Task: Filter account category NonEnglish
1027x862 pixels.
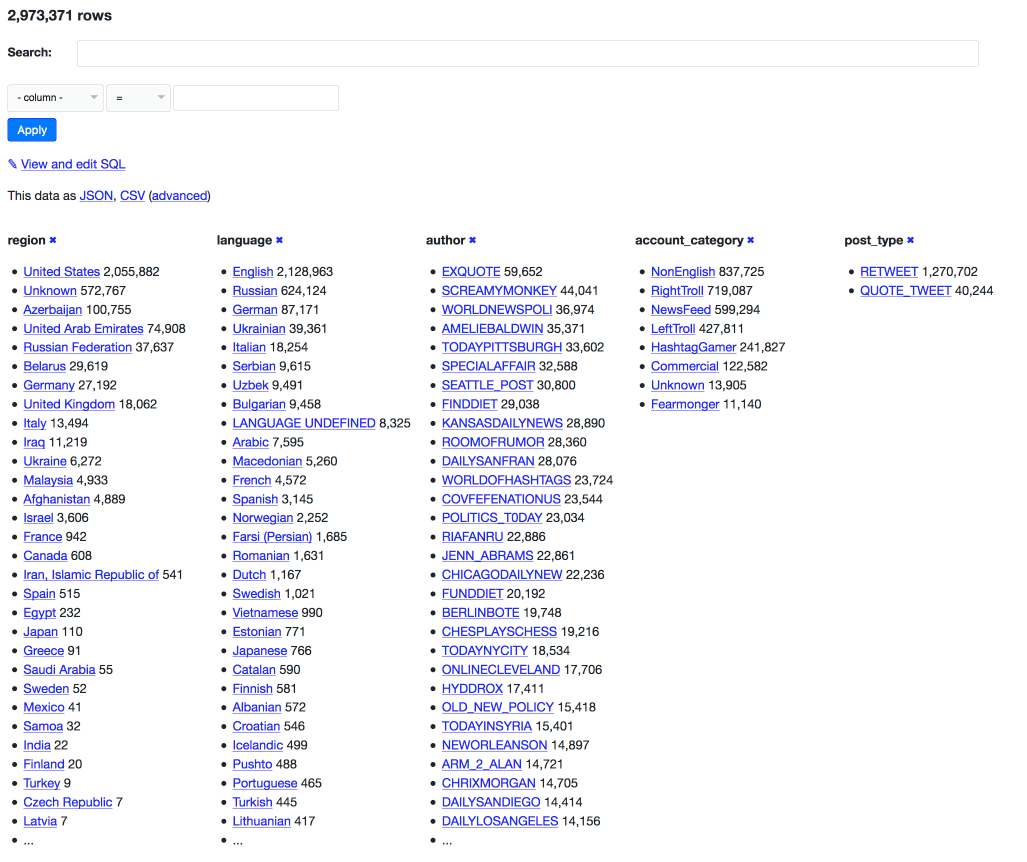Action: 683,272
